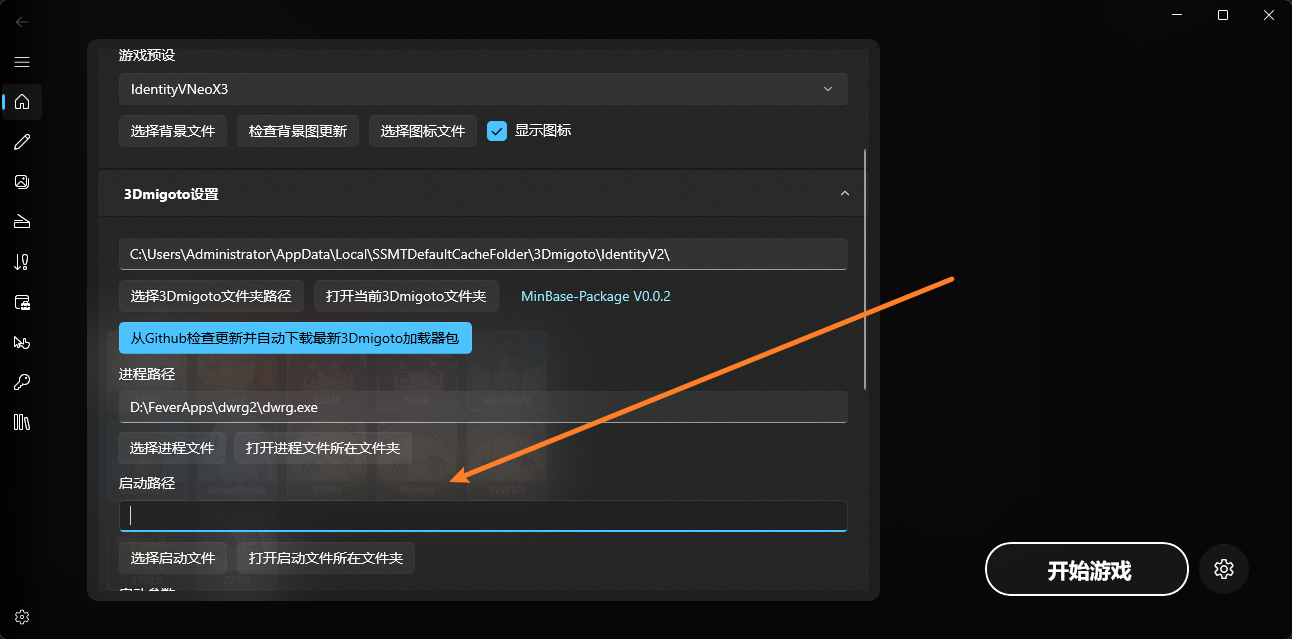The image size is (1292, 639).
Task: Click the vertical scrollbar in settings panel
Action: (x=865, y=270)
